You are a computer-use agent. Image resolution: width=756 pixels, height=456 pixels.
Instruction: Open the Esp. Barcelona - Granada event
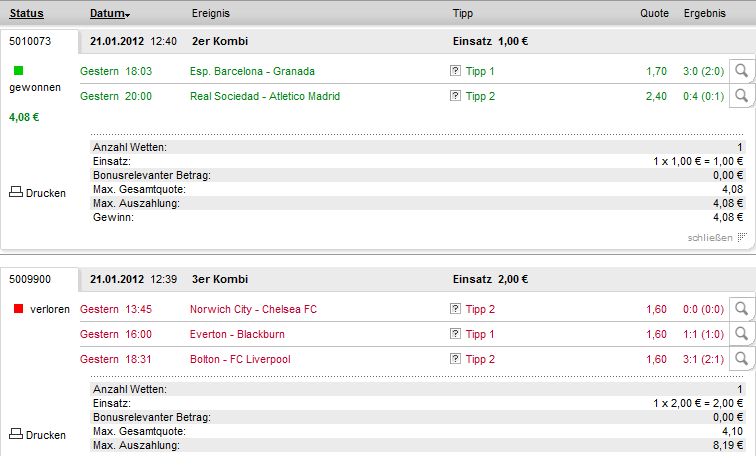(x=252, y=71)
